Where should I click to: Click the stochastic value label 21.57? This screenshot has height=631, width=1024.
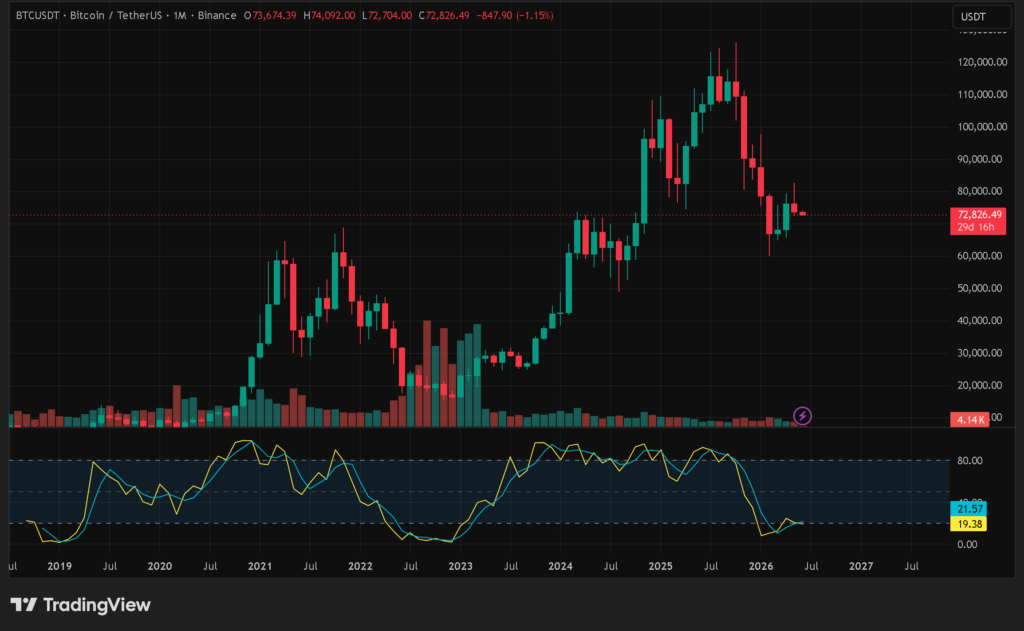(968, 508)
